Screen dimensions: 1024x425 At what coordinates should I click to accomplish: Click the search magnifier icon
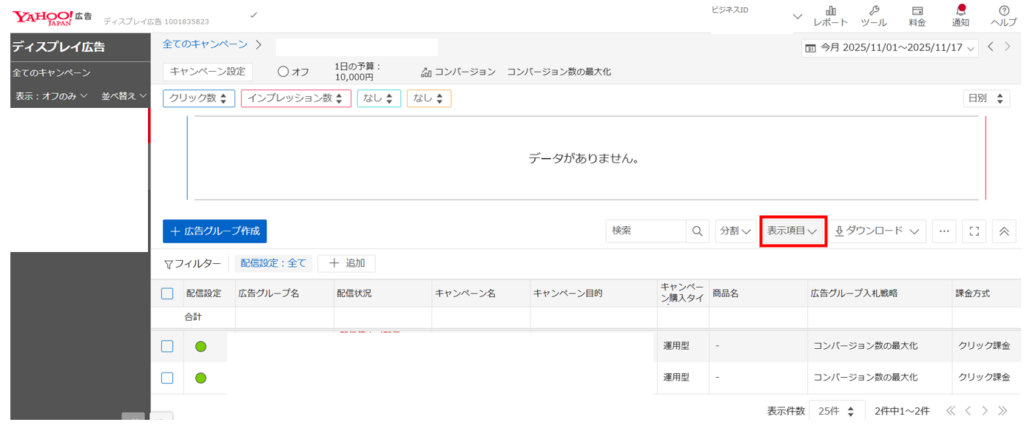pyautogui.click(x=697, y=230)
